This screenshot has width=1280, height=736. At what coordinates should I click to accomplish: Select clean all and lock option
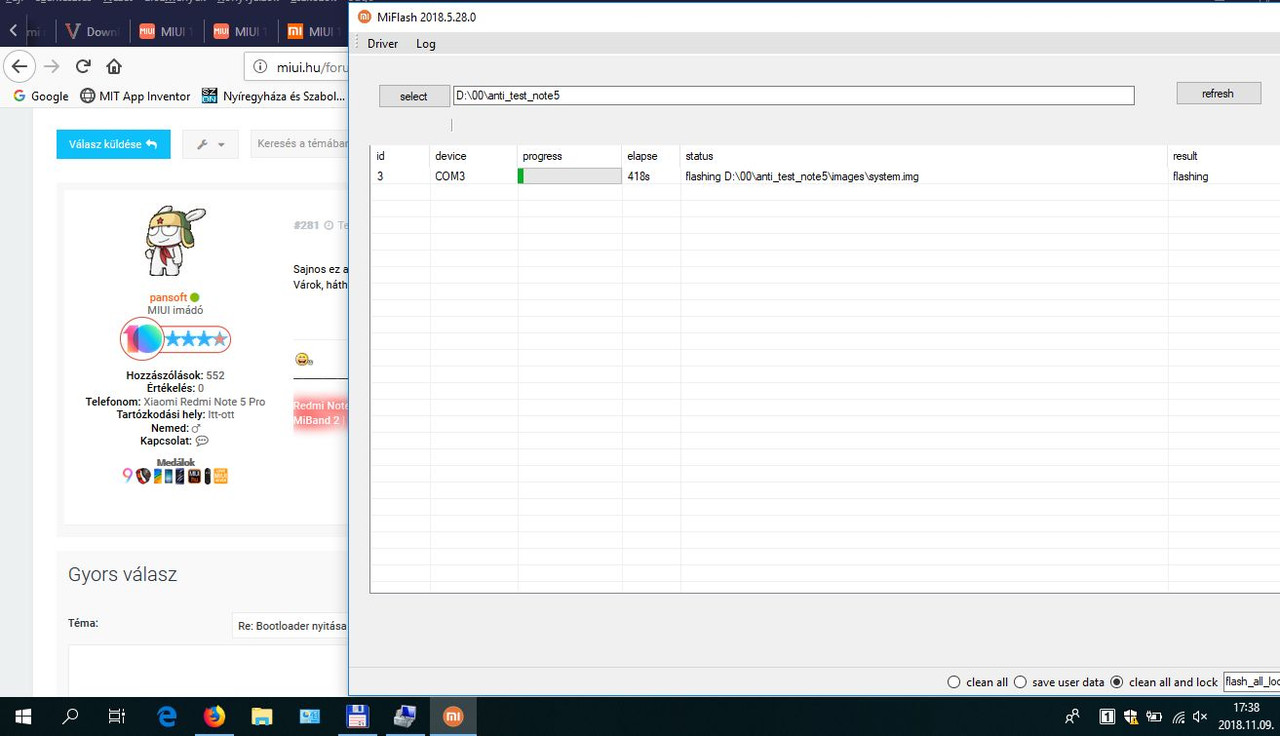point(1118,682)
